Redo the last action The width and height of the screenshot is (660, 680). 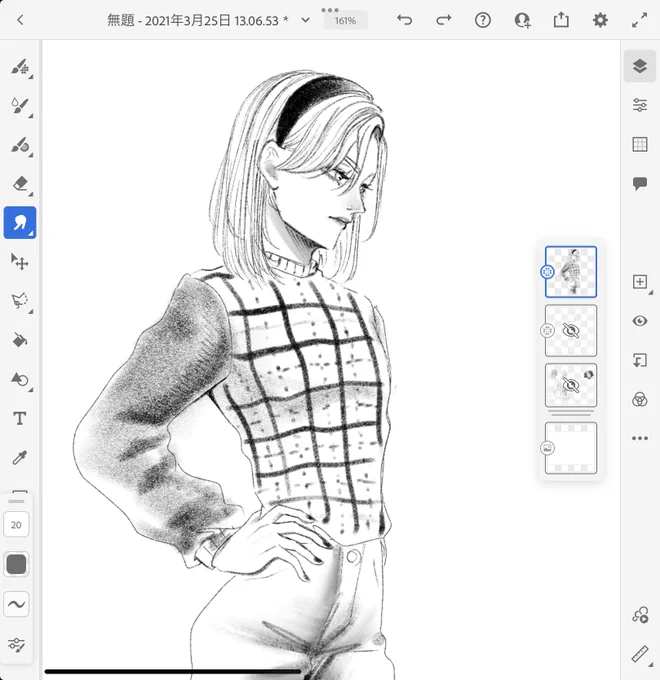(x=444, y=20)
